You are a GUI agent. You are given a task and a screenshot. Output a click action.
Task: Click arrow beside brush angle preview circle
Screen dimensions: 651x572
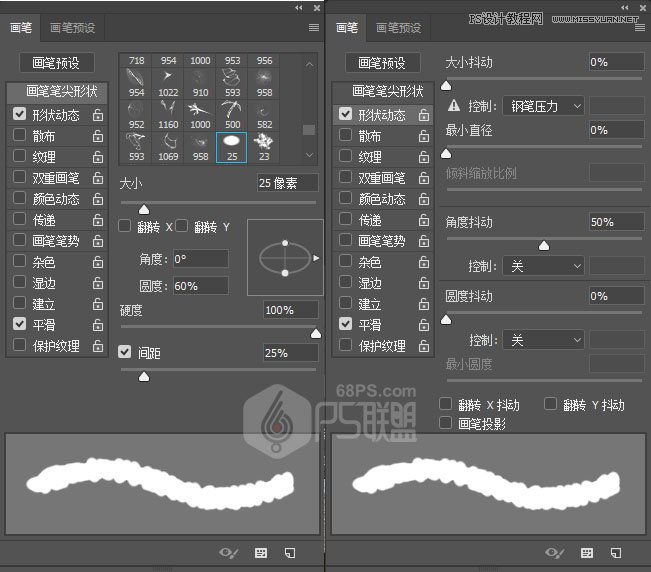point(316,258)
